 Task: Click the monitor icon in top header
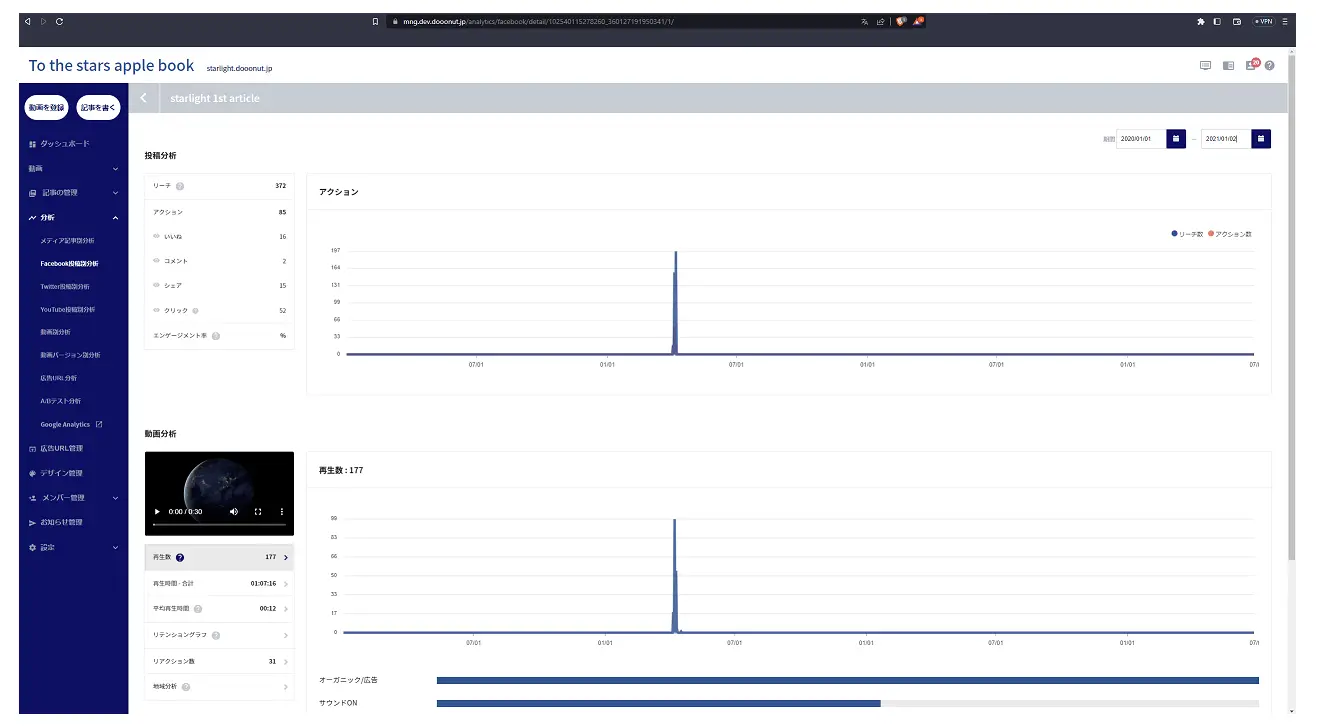(x=1205, y=66)
